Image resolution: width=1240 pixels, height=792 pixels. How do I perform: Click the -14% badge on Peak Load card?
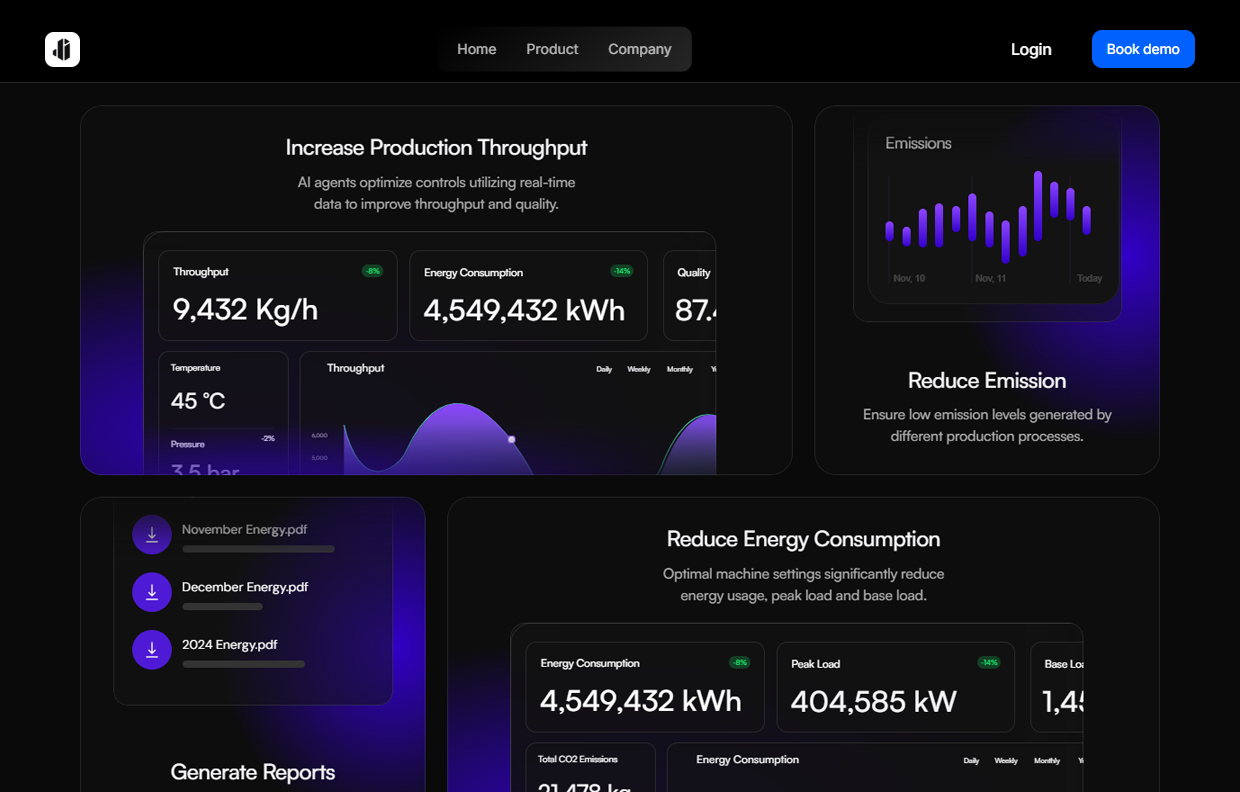[988, 662]
